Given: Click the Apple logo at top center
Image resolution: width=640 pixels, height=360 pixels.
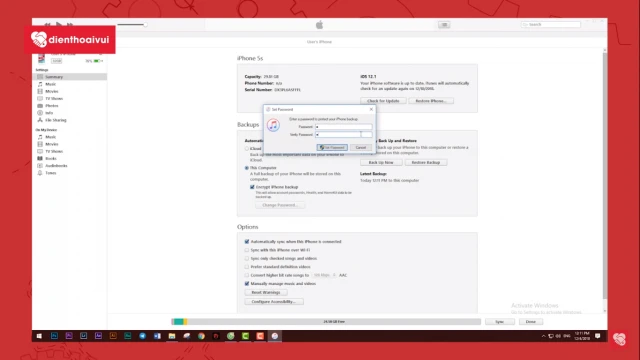Looking at the screenshot, I should (320, 25).
